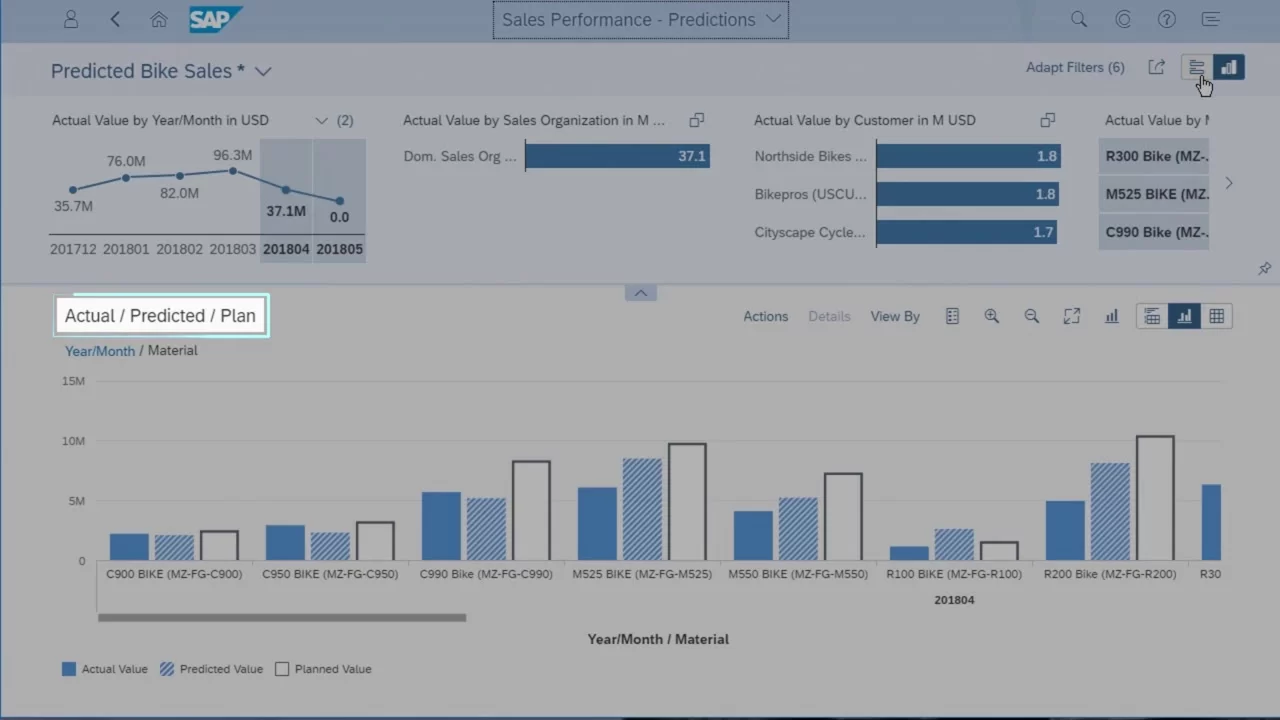The height and width of the screenshot is (720, 1280).
Task: Zoom in on the chart
Action: click(991, 316)
